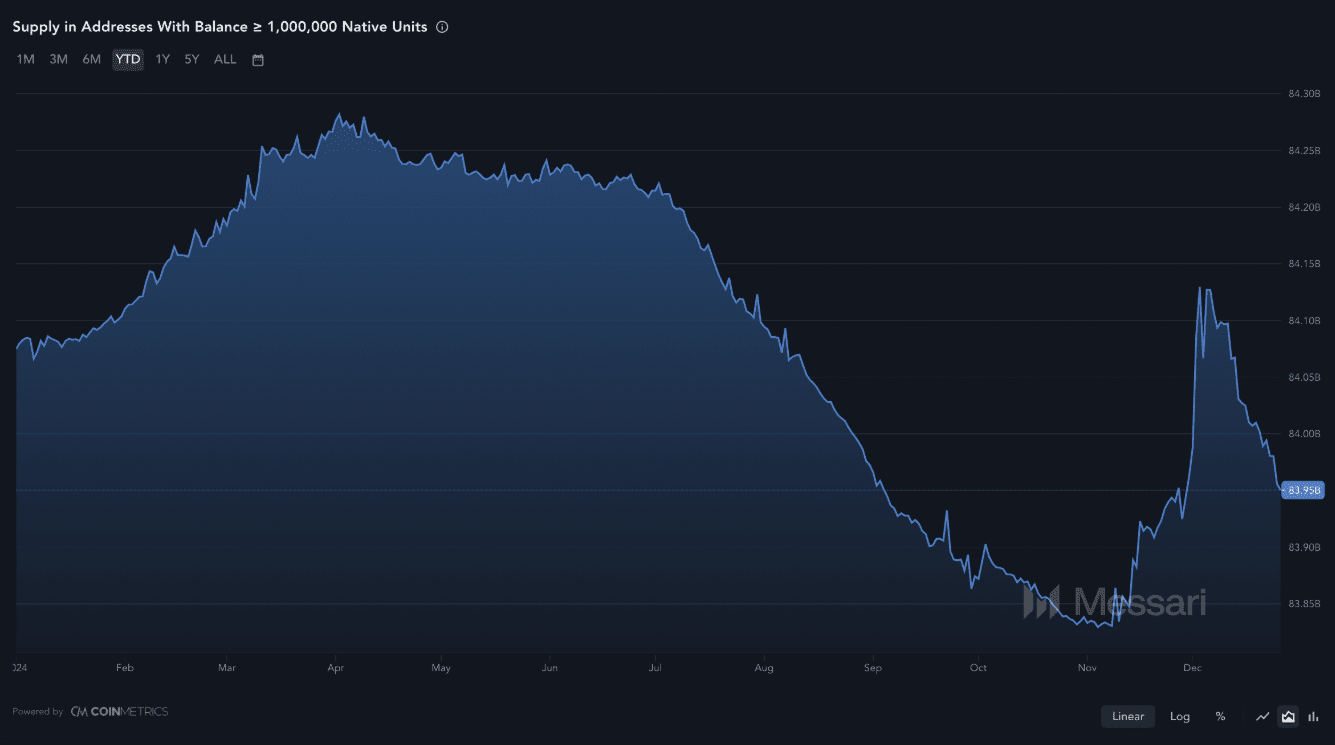Image resolution: width=1335 pixels, height=745 pixels.
Task: Toggle Log scale mode
Action: [1180, 716]
